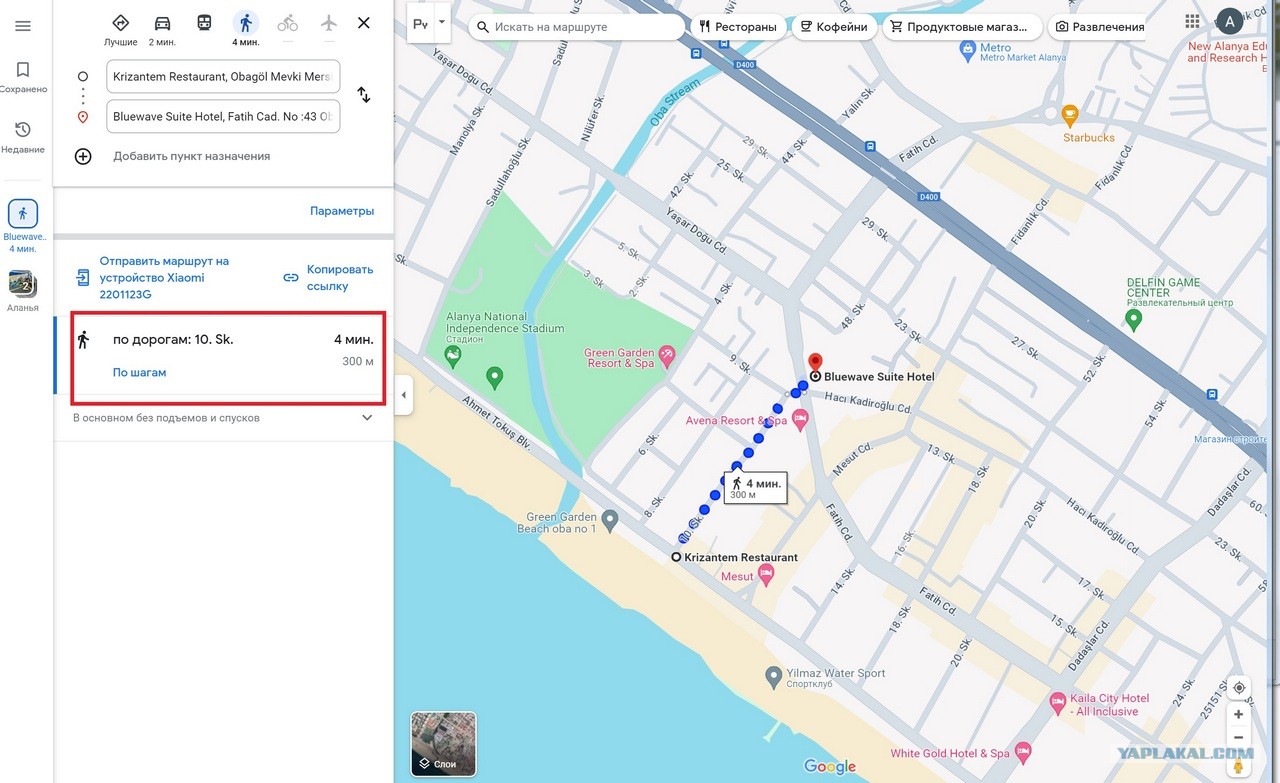Copy the route link
Screen dimensions: 1280x783
pyautogui.click(x=328, y=278)
